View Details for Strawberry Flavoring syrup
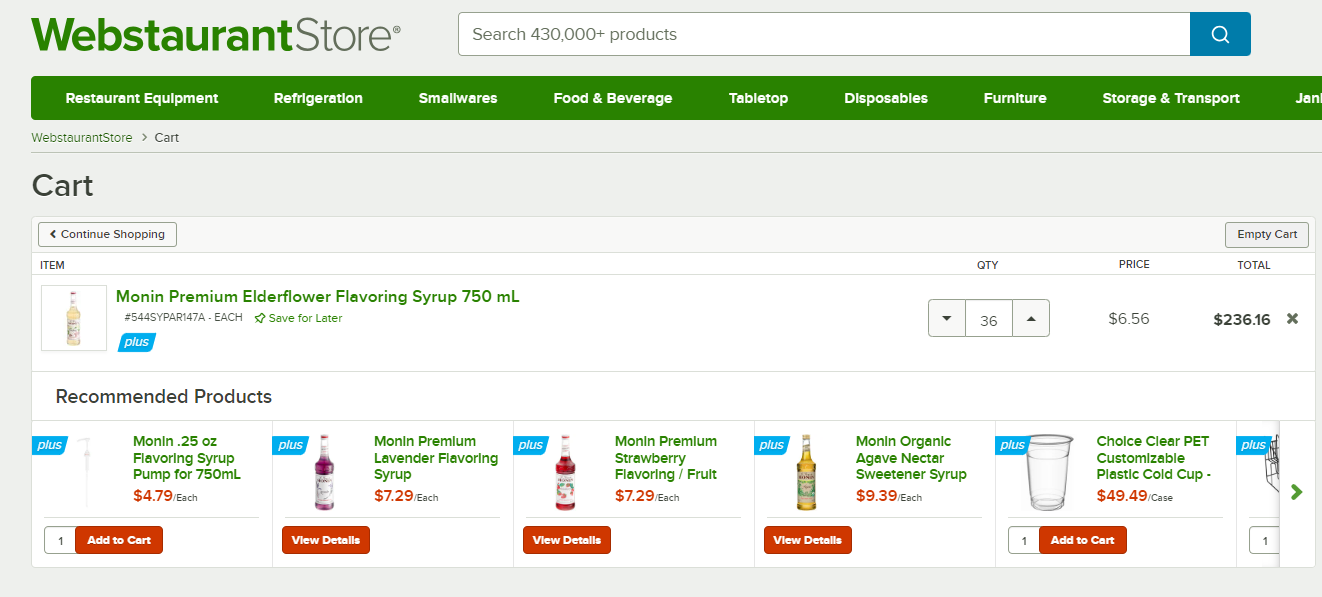 [567, 540]
